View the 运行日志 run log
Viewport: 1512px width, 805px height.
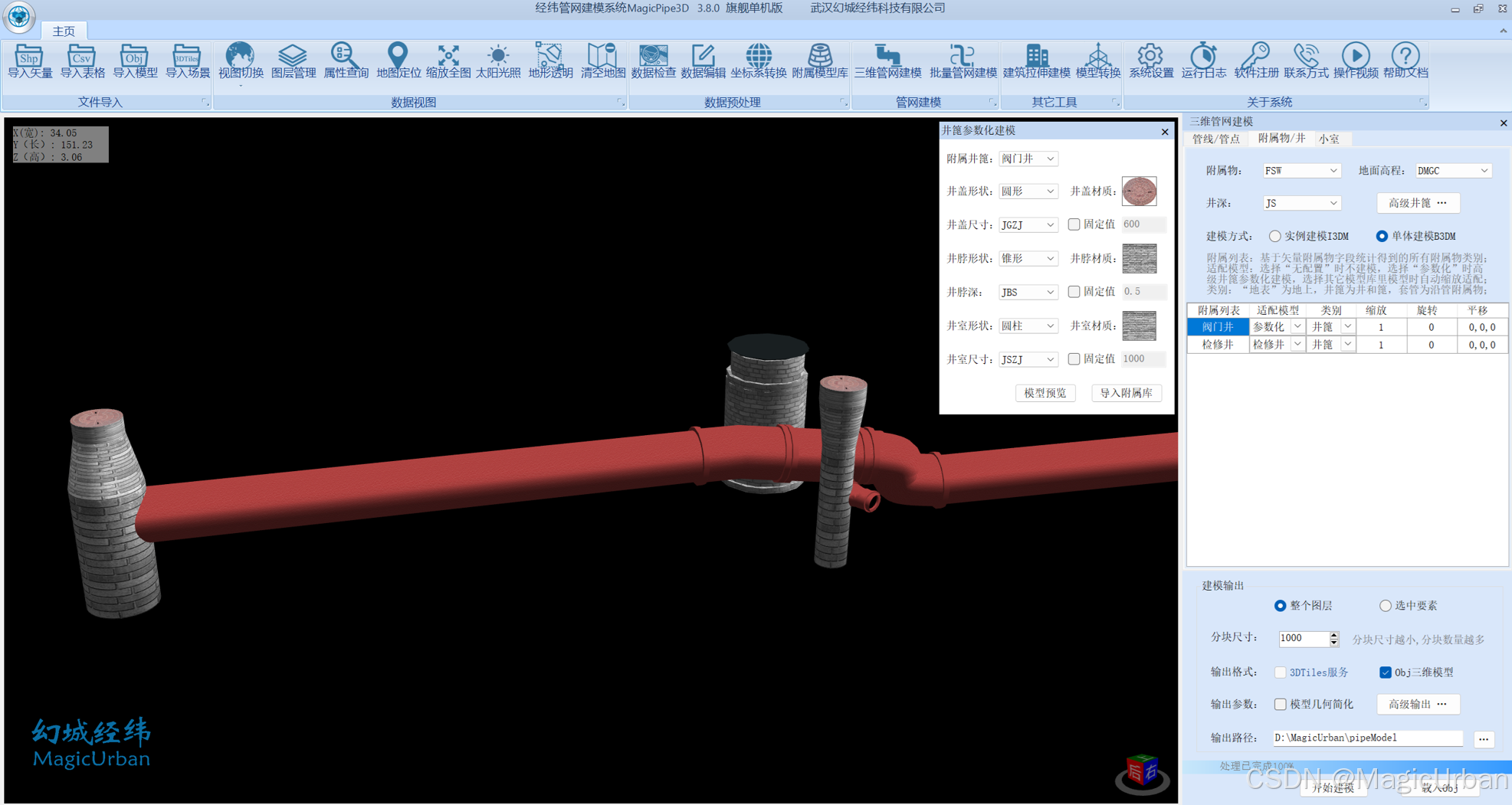(1203, 61)
